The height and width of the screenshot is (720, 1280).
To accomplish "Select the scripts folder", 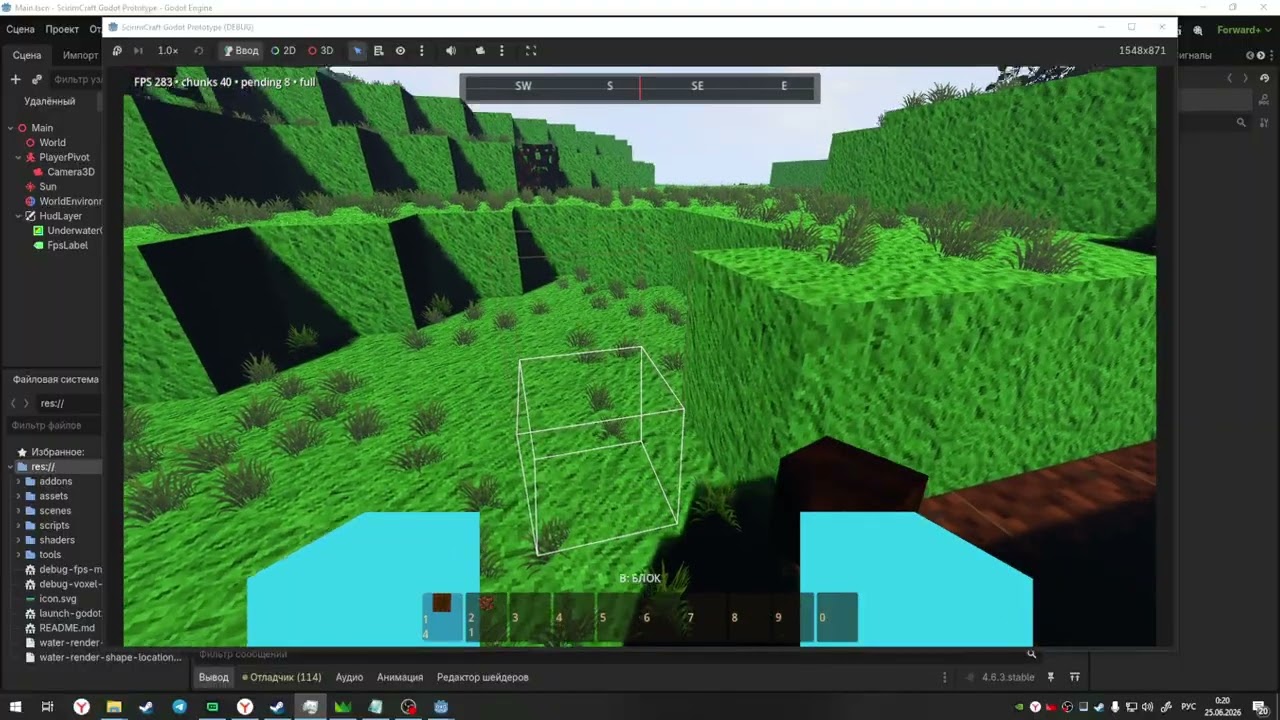I will click(54, 525).
